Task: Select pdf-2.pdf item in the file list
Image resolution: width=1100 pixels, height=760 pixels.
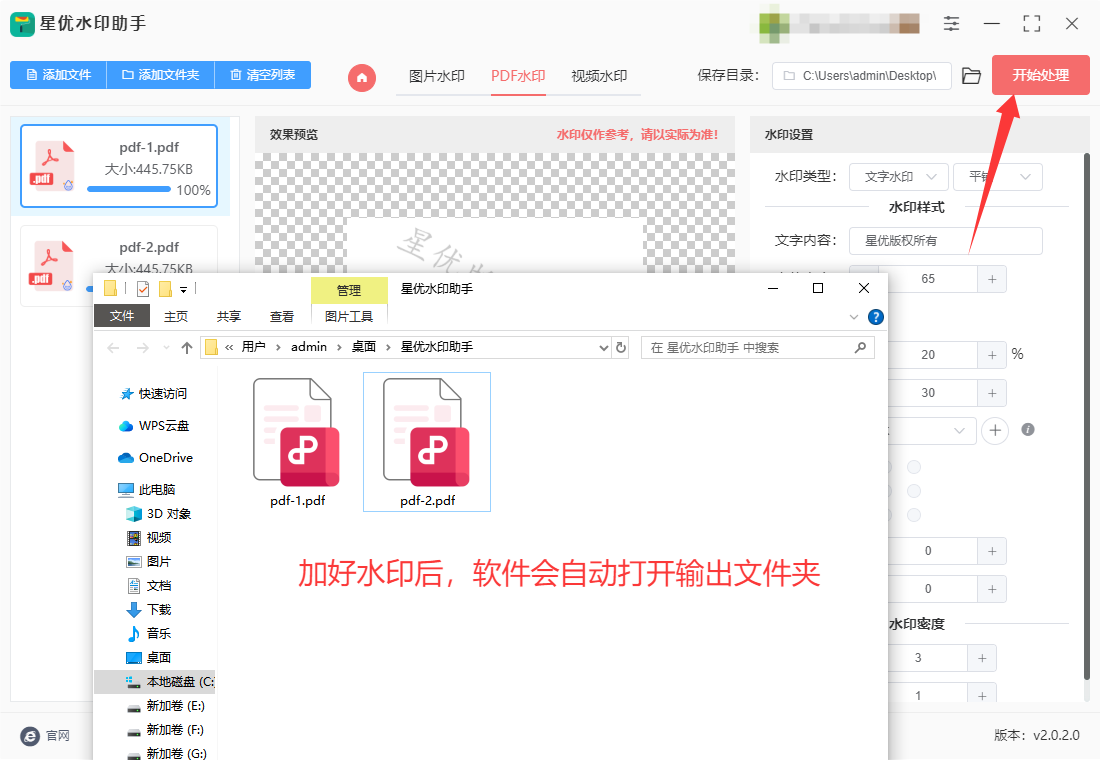Action: point(119,265)
